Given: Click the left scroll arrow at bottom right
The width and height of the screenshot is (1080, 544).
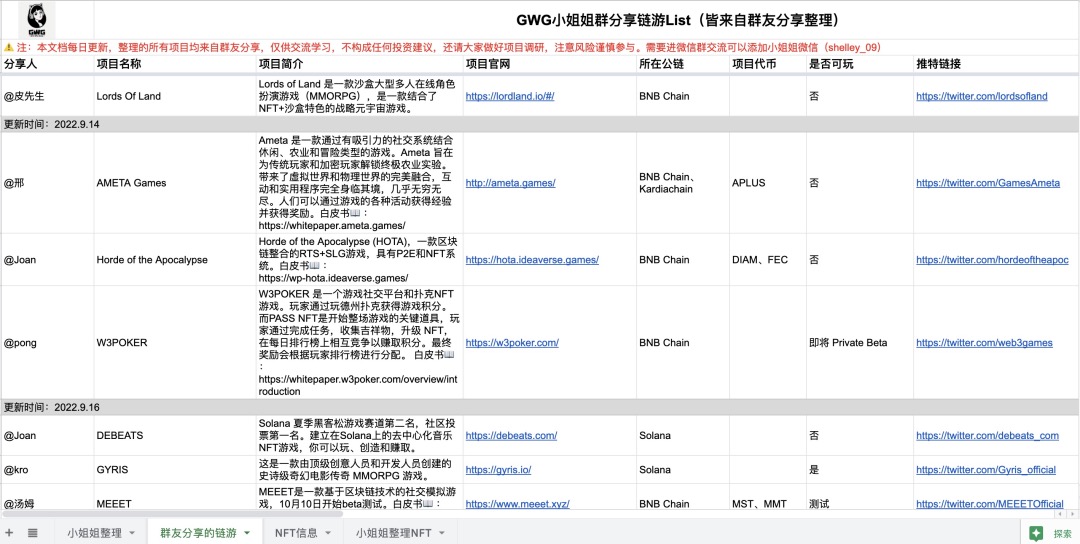Looking at the screenshot, I should [1059, 514].
